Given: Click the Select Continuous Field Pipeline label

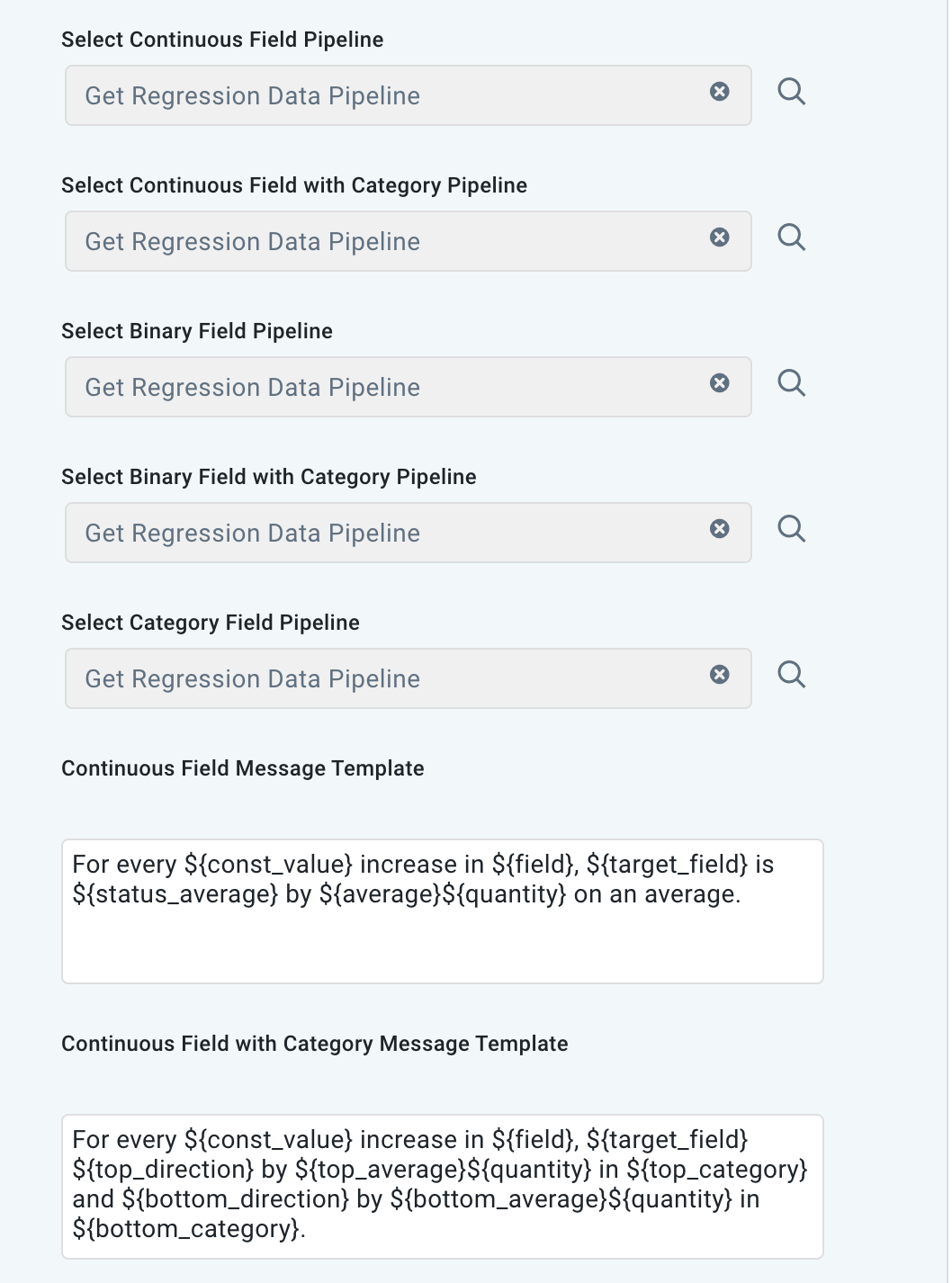Looking at the screenshot, I should click(222, 40).
